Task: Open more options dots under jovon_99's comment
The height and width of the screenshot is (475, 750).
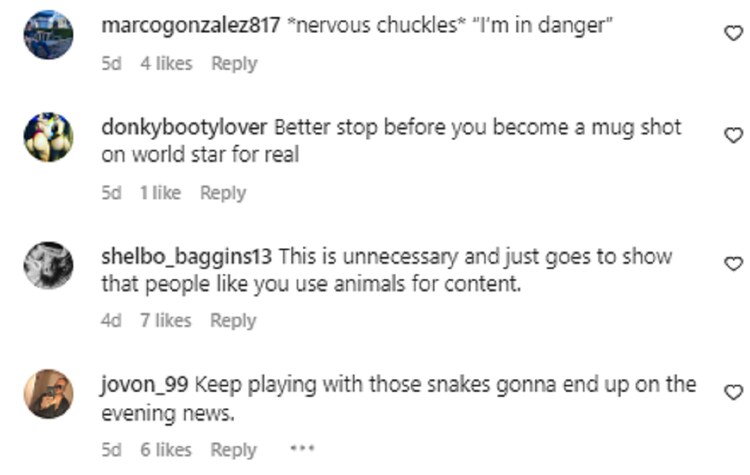Action: tap(302, 449)
